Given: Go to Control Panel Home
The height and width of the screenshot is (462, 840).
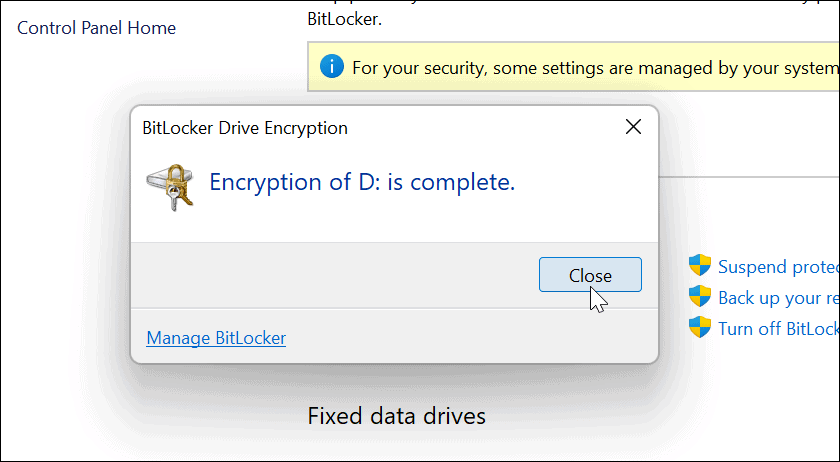Looking at the screenshot, I should pyautogui.click(x=96, y=28).
